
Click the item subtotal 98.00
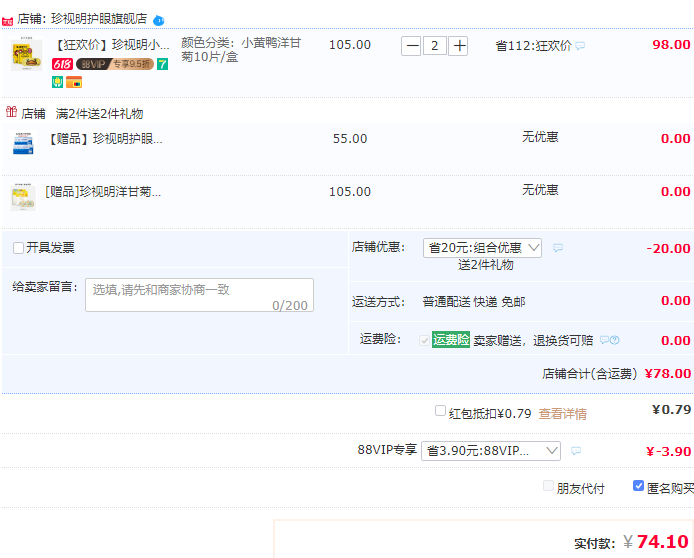pos(671,45)
